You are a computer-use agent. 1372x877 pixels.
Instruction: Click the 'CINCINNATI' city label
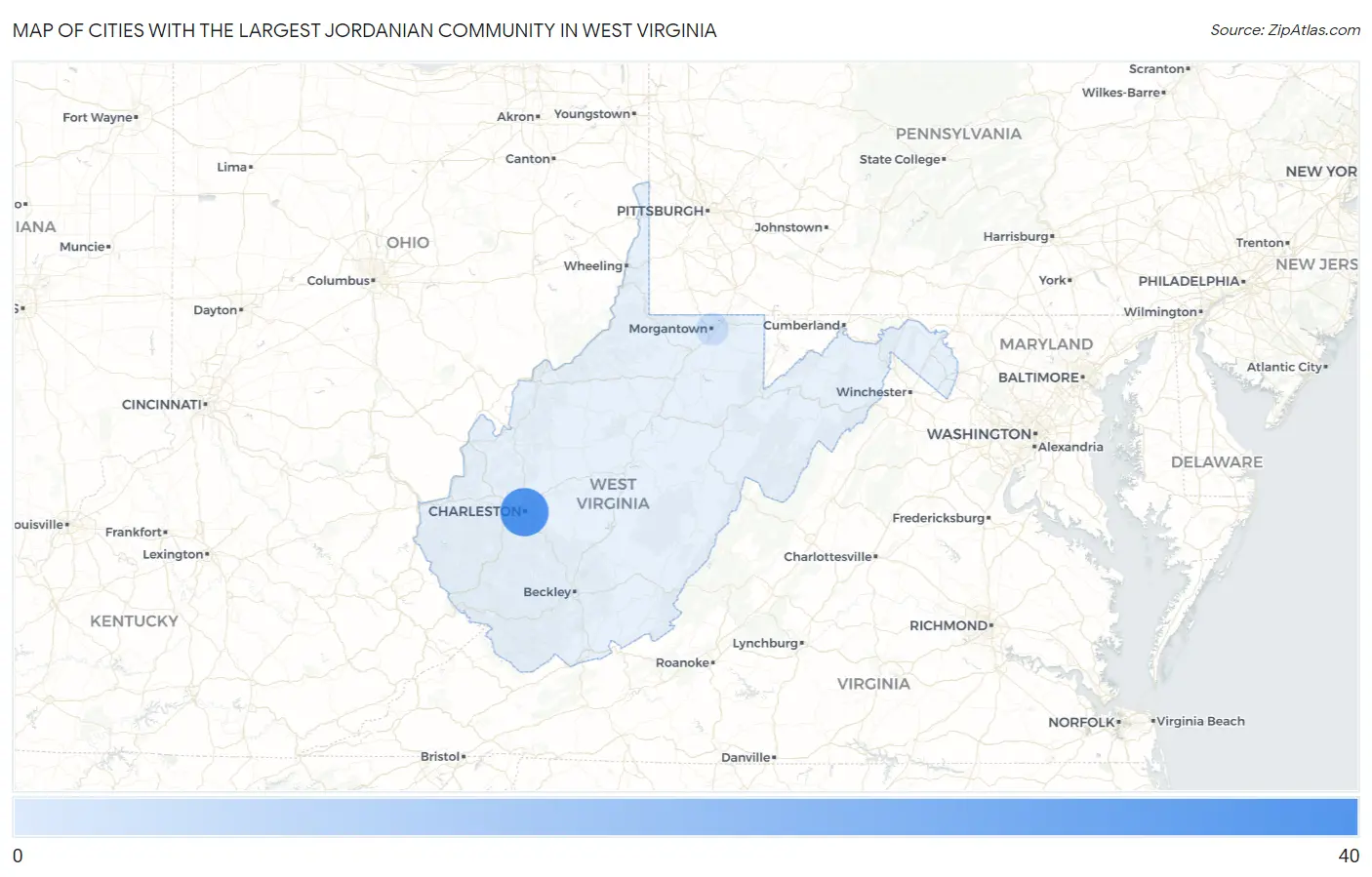tap(161, 404)
